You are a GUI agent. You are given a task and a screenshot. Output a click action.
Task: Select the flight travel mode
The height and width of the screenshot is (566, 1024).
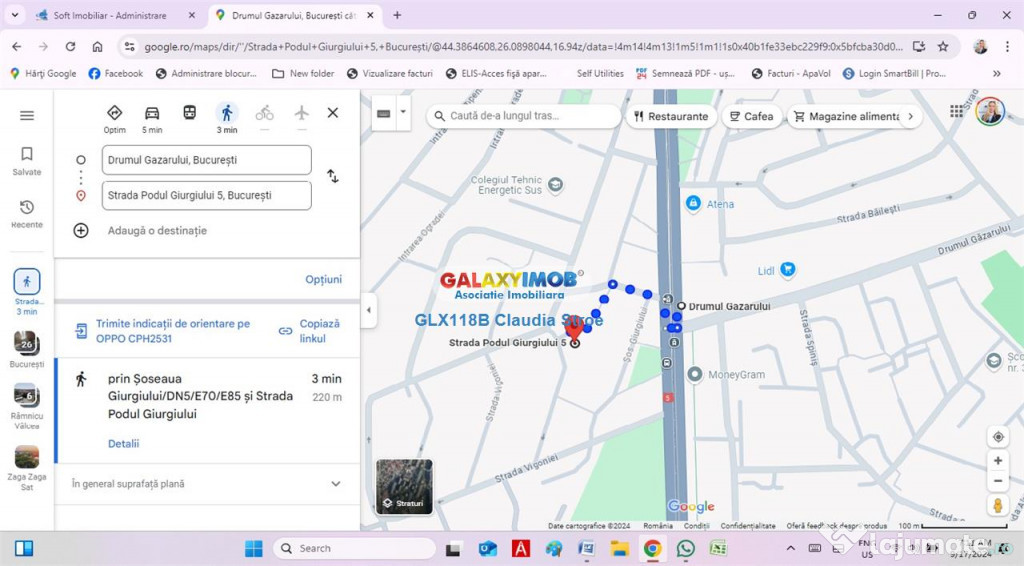click(301, 113)
